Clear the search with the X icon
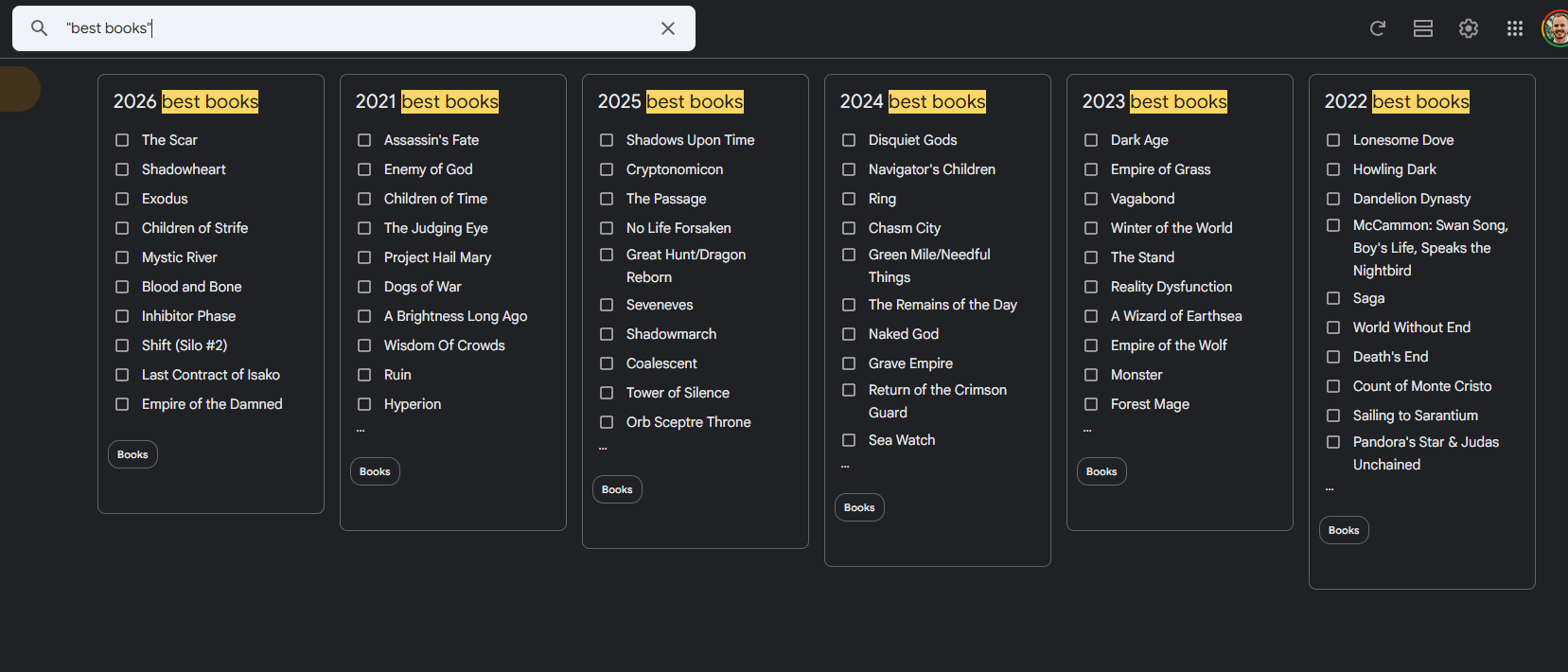 (668, 28)
